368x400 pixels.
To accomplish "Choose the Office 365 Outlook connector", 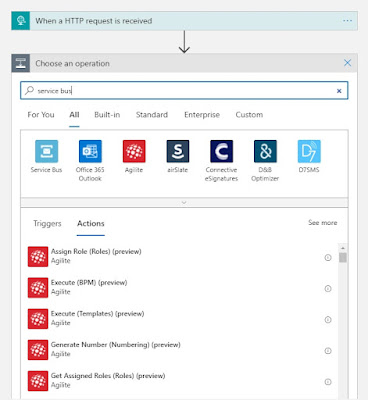I will pyautogui.click(x=90, y=151).
